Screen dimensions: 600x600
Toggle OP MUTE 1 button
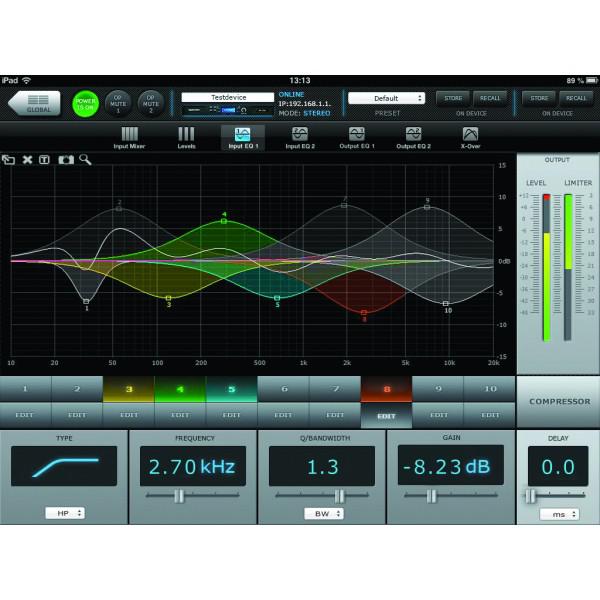click(118, 104)
